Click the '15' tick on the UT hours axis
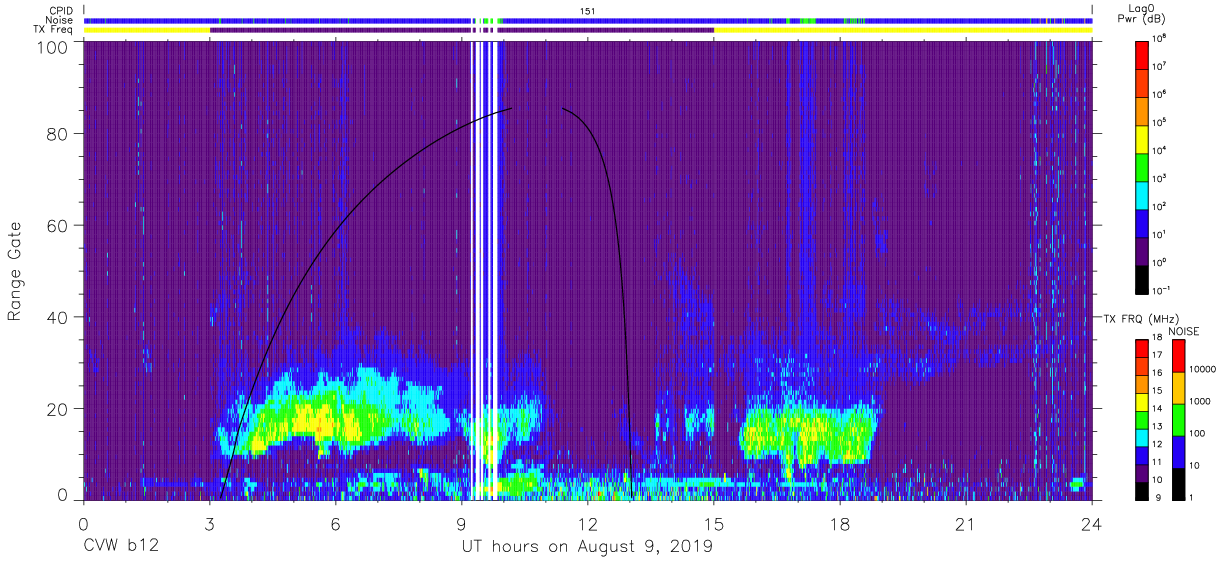Screen dimensions: 1228x567 [x=714, y=525]
